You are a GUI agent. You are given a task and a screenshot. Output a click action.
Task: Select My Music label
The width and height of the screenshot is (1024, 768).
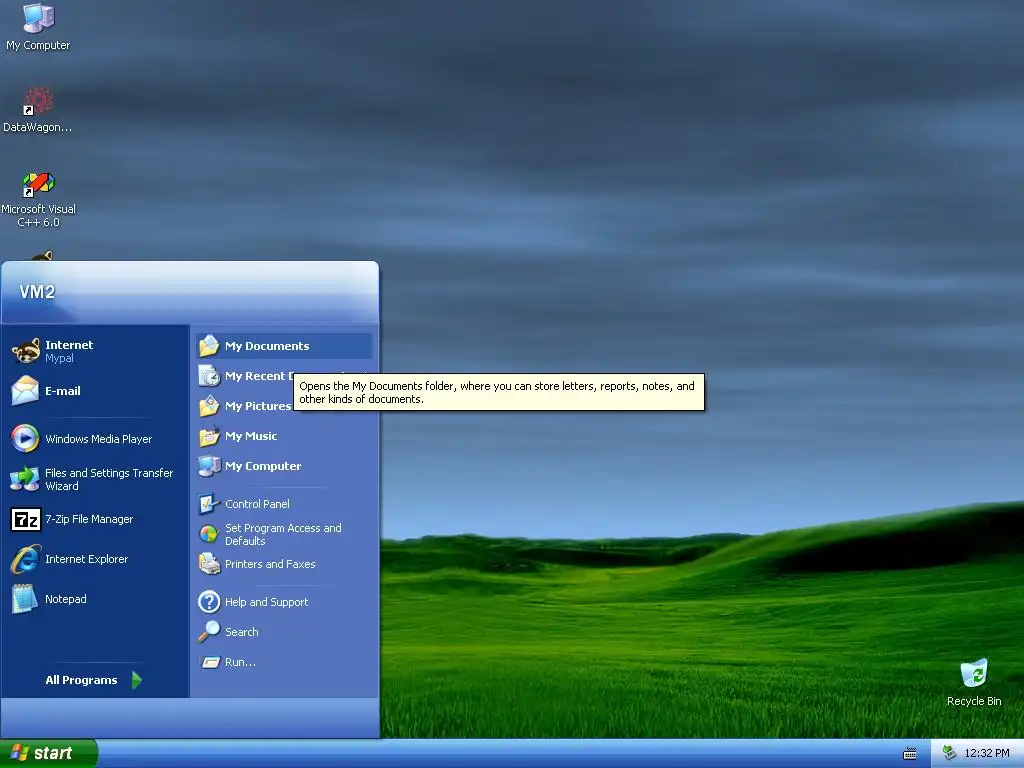pyautogui.click(x=251, y=436)
